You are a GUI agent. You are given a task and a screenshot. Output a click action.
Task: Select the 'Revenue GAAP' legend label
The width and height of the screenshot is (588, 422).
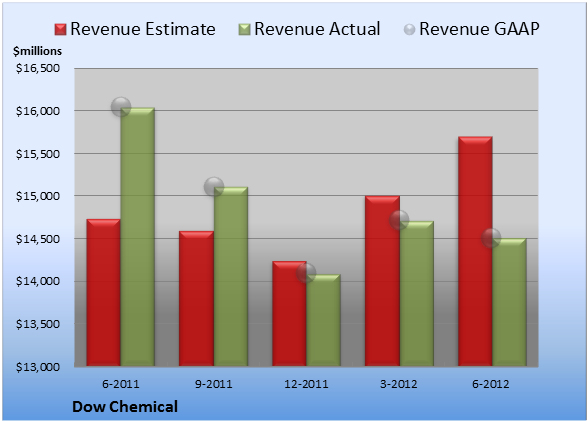click(480, 29)
